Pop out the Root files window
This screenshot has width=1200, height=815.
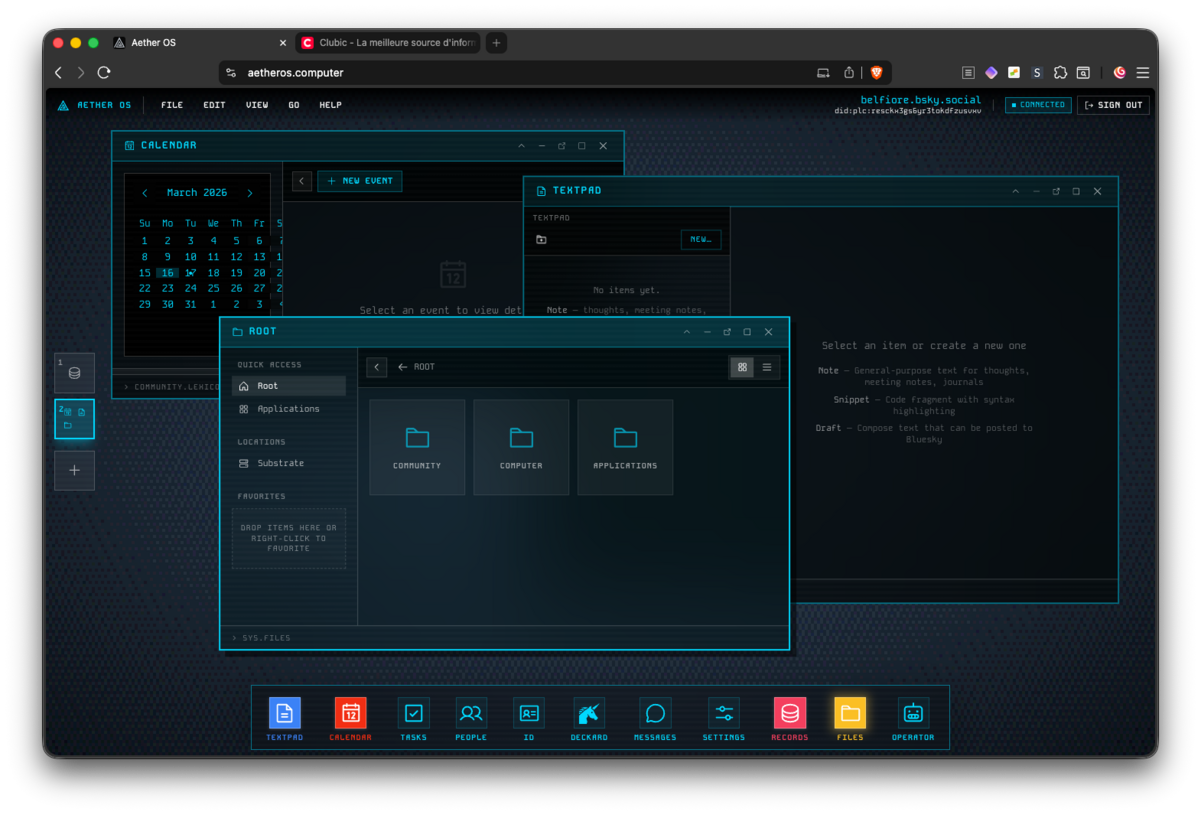[x=727, y=332]
